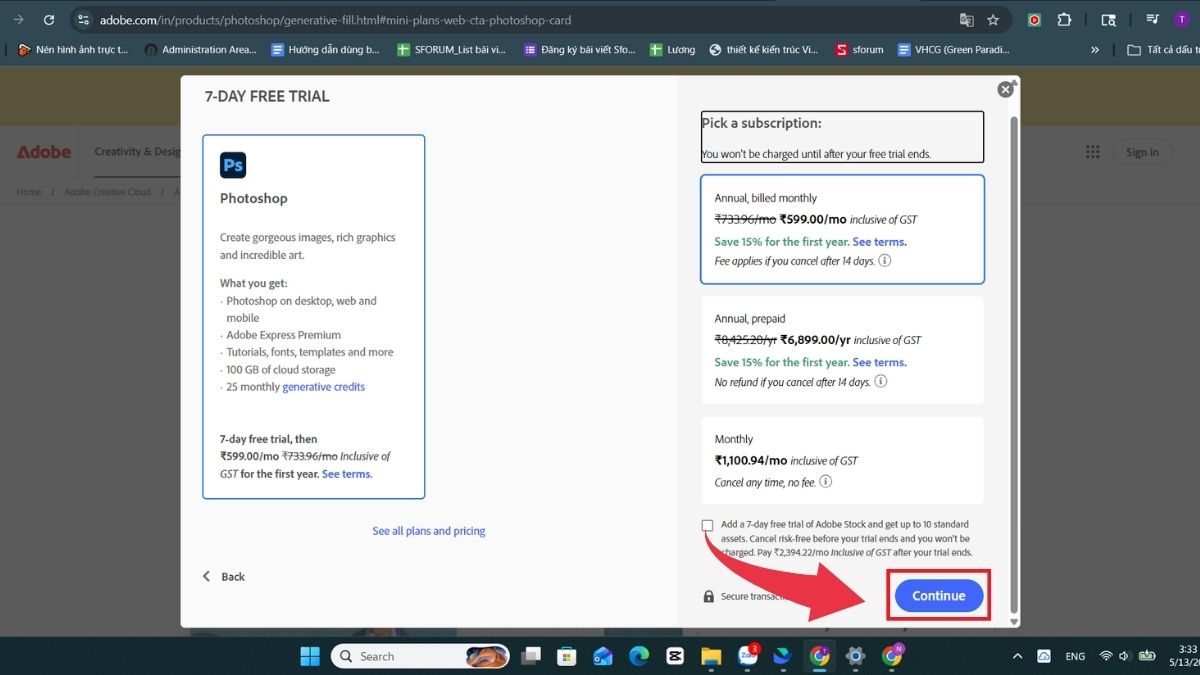Click the Back chevron arrow
Screen dimensions: 1200x675
[x=207, y=577]
